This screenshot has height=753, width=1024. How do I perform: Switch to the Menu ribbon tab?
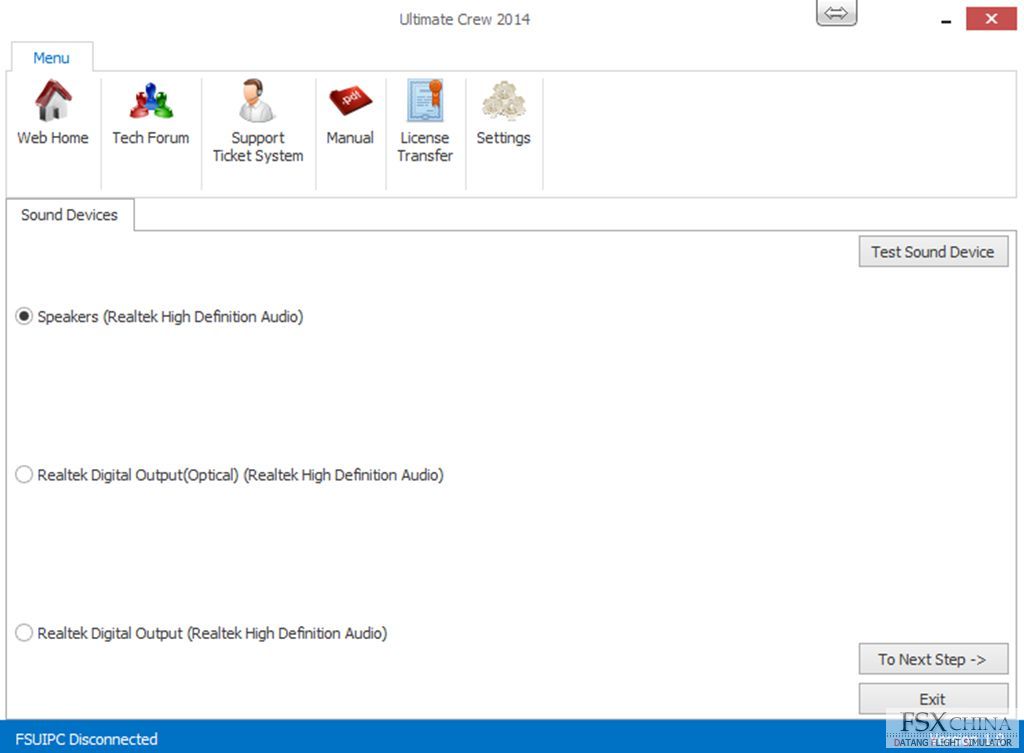(52, 57)
